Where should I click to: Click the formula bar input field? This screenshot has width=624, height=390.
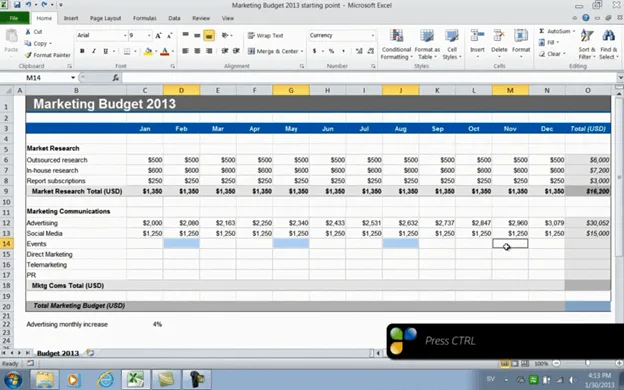click(369, 78)
